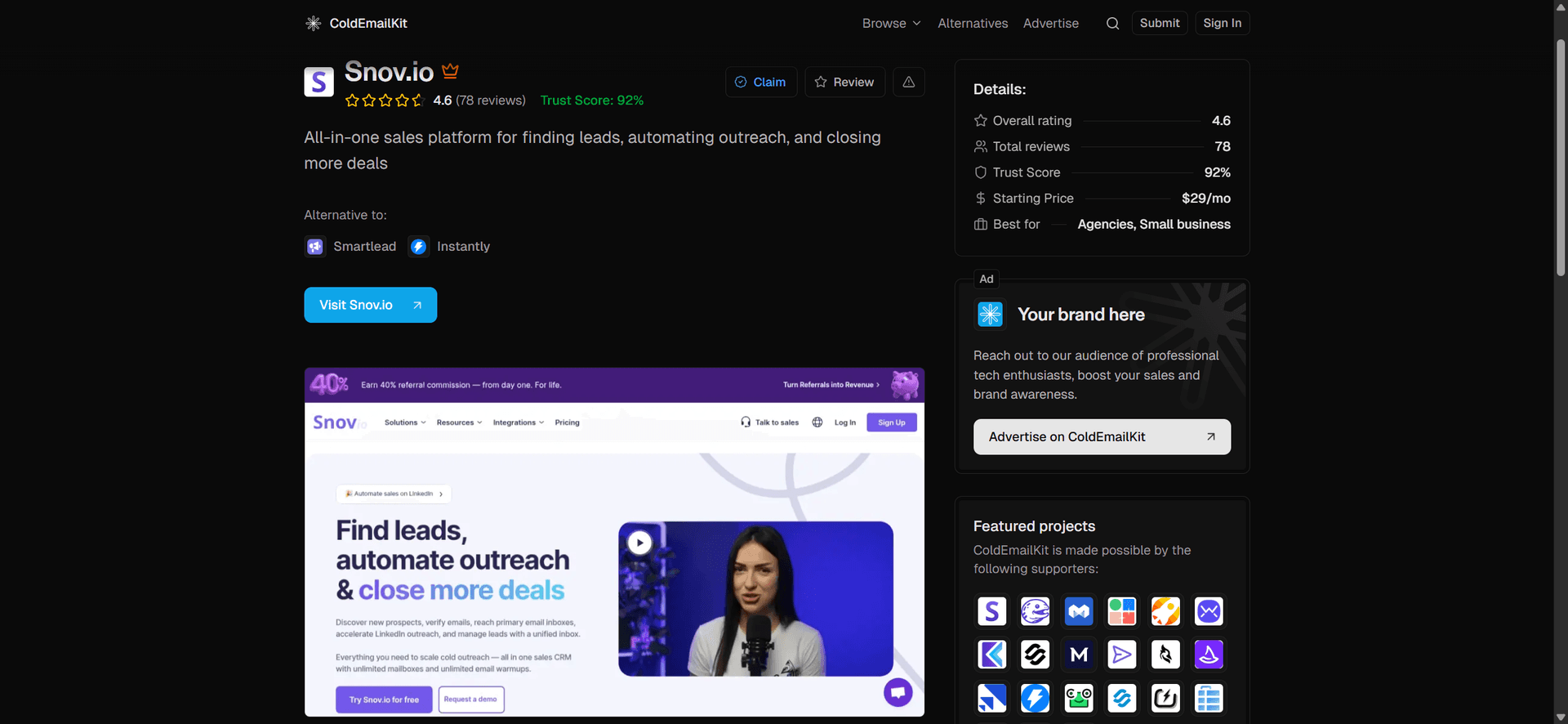Click Advertise on ColdEmailKit button
This screenshot has width=1568, height=724.
tap(1101, 437)
